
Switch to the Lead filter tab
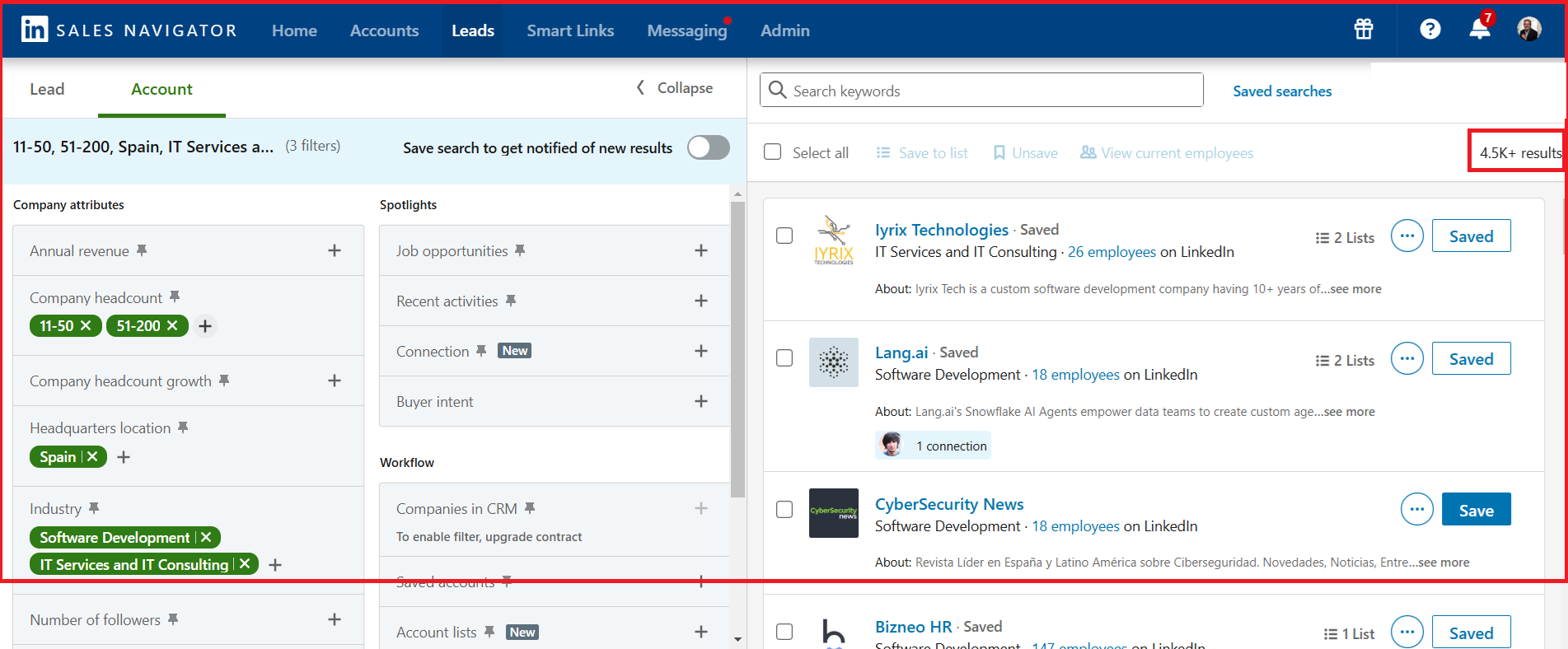click(x=47, y=89)
